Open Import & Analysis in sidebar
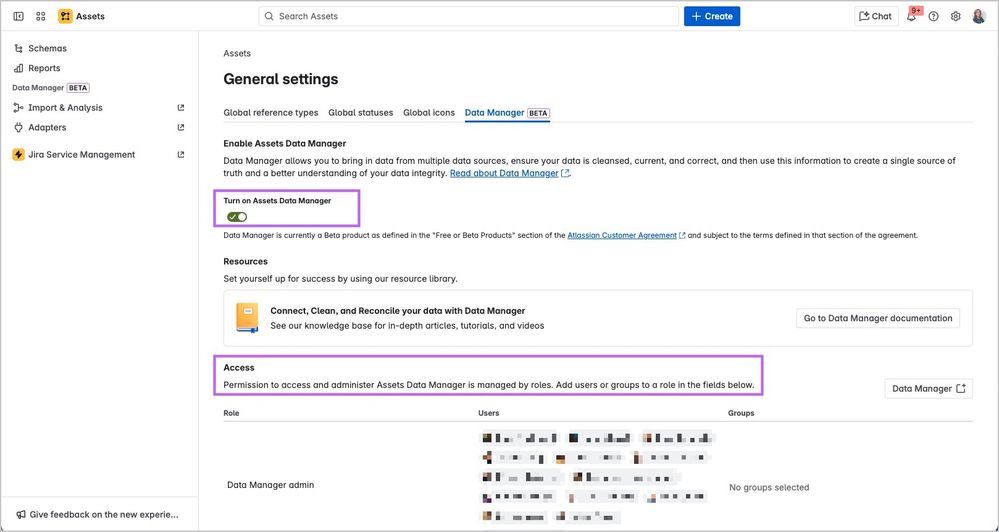 65,108
